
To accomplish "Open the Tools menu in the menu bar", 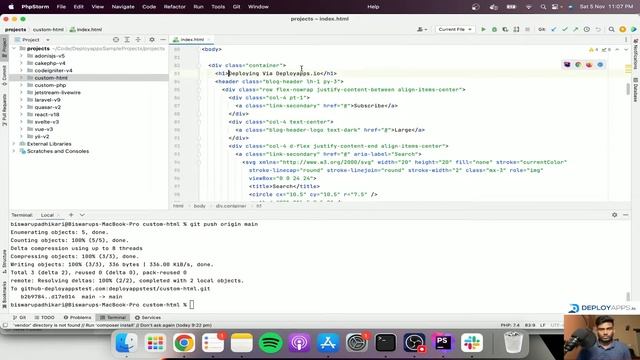I will coord(218,7).
